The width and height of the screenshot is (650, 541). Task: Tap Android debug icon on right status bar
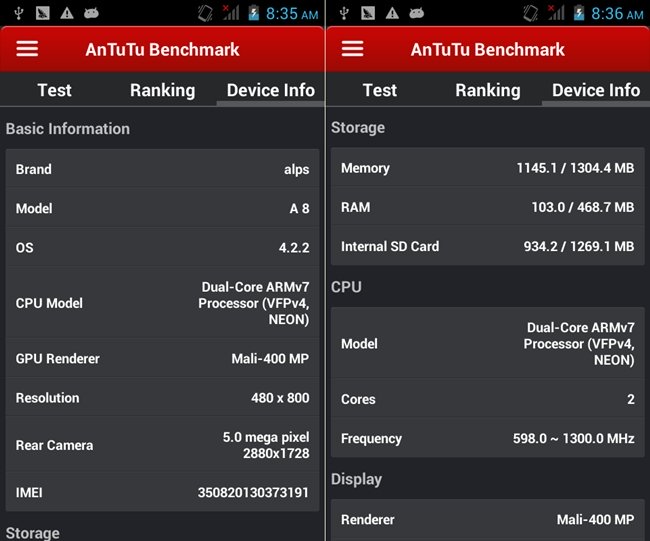(x=418, y=14)
